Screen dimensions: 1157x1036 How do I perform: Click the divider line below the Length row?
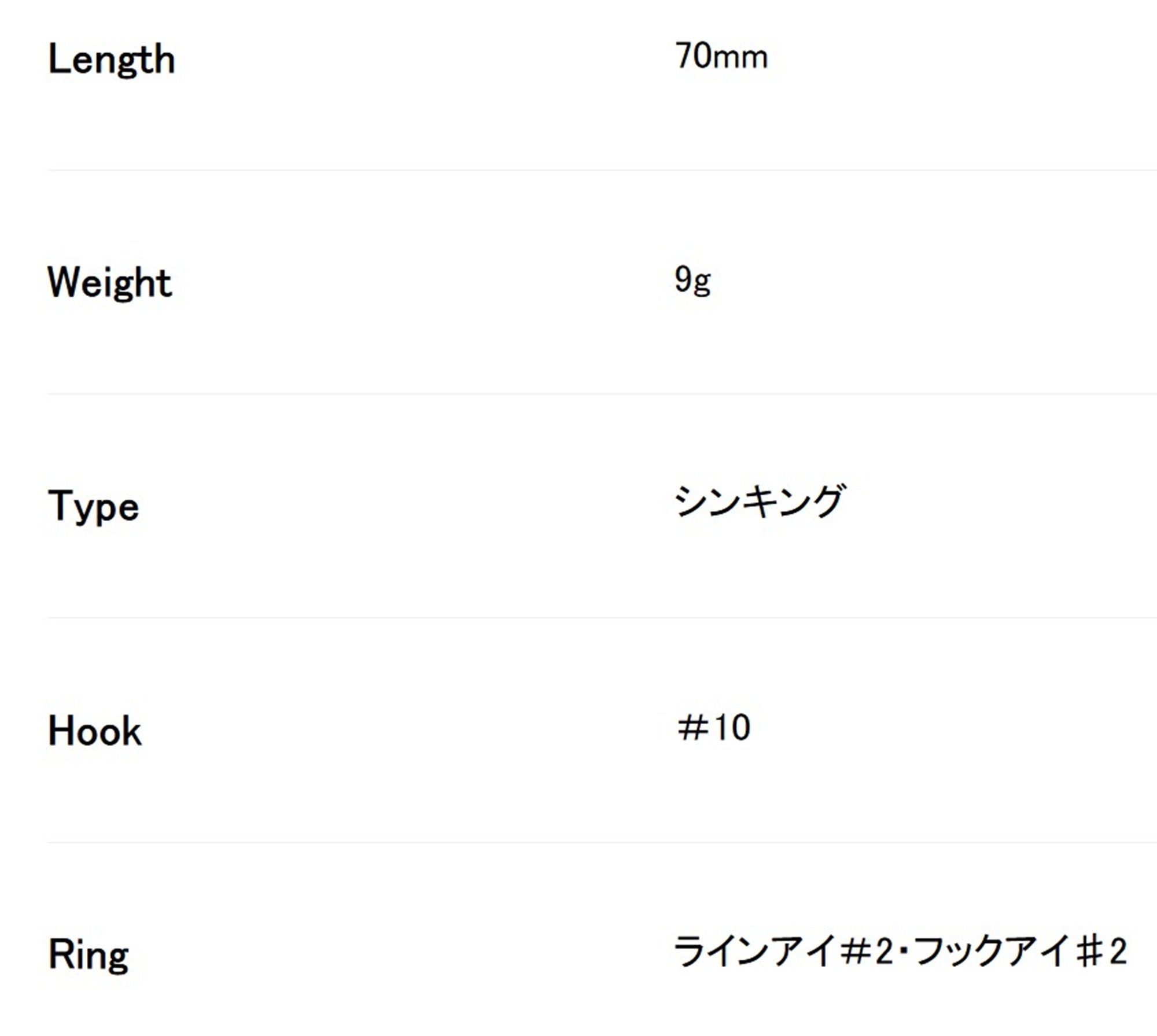coord(602,170)
